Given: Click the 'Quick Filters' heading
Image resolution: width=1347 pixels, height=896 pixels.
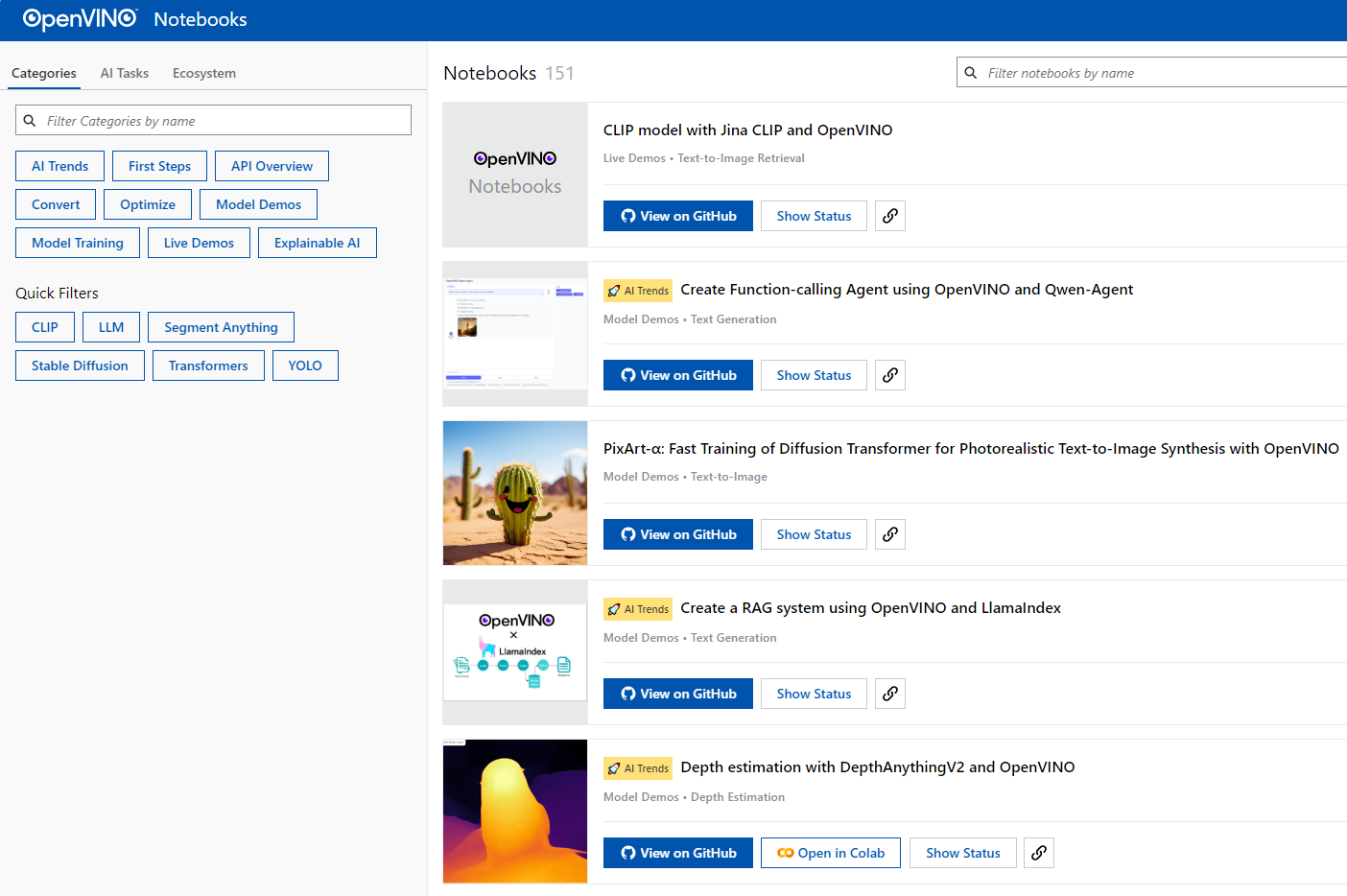Looking at the screenshot, I should click(57, 293).
